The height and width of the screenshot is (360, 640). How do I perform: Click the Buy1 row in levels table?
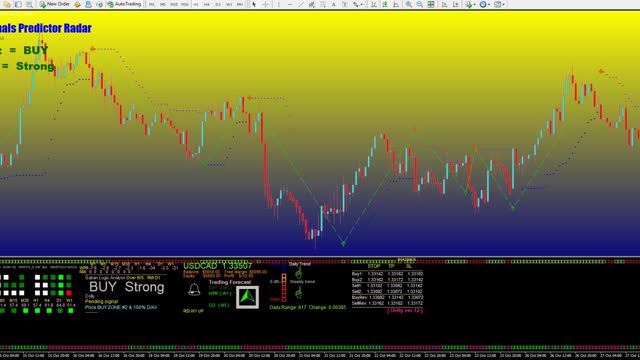pos(387,274)
